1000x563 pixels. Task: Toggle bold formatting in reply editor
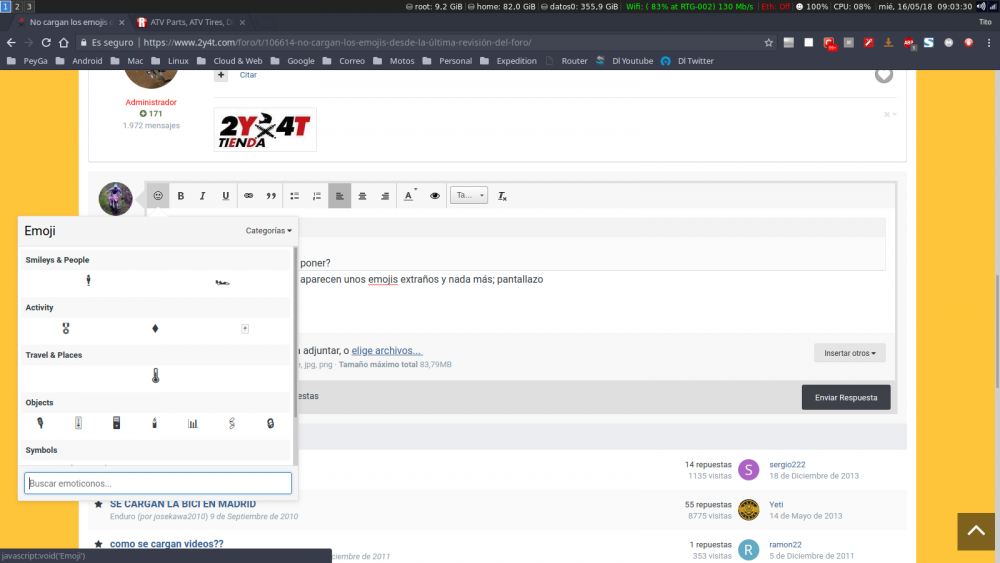pos(180,196)
